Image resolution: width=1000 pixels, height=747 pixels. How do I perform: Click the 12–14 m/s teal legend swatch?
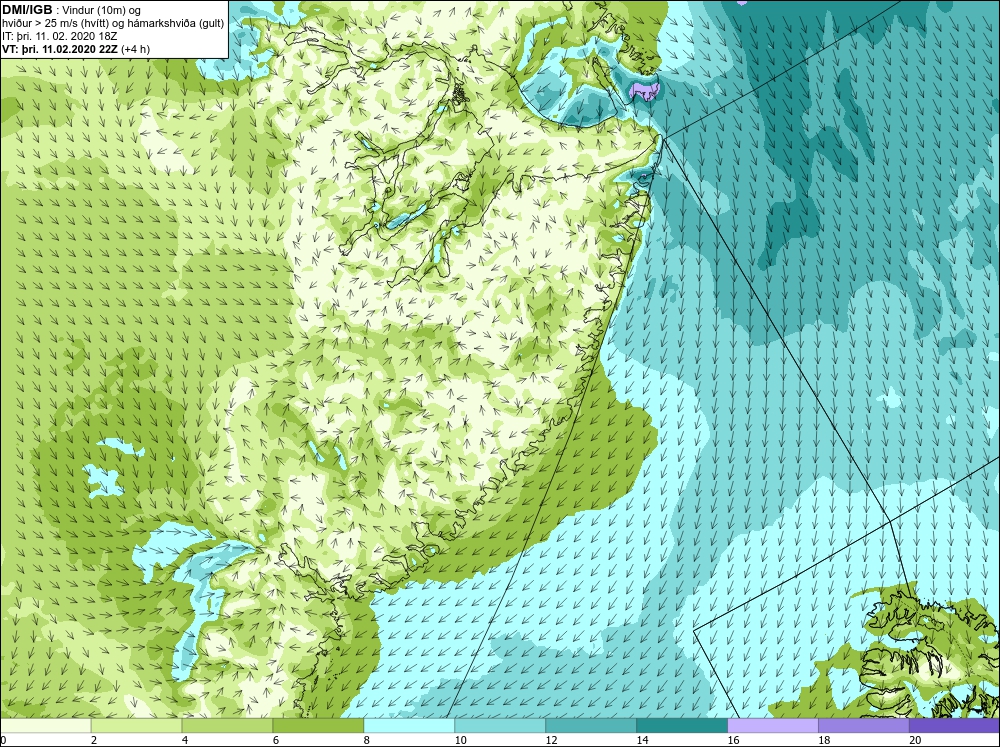[x=591, y=726]
